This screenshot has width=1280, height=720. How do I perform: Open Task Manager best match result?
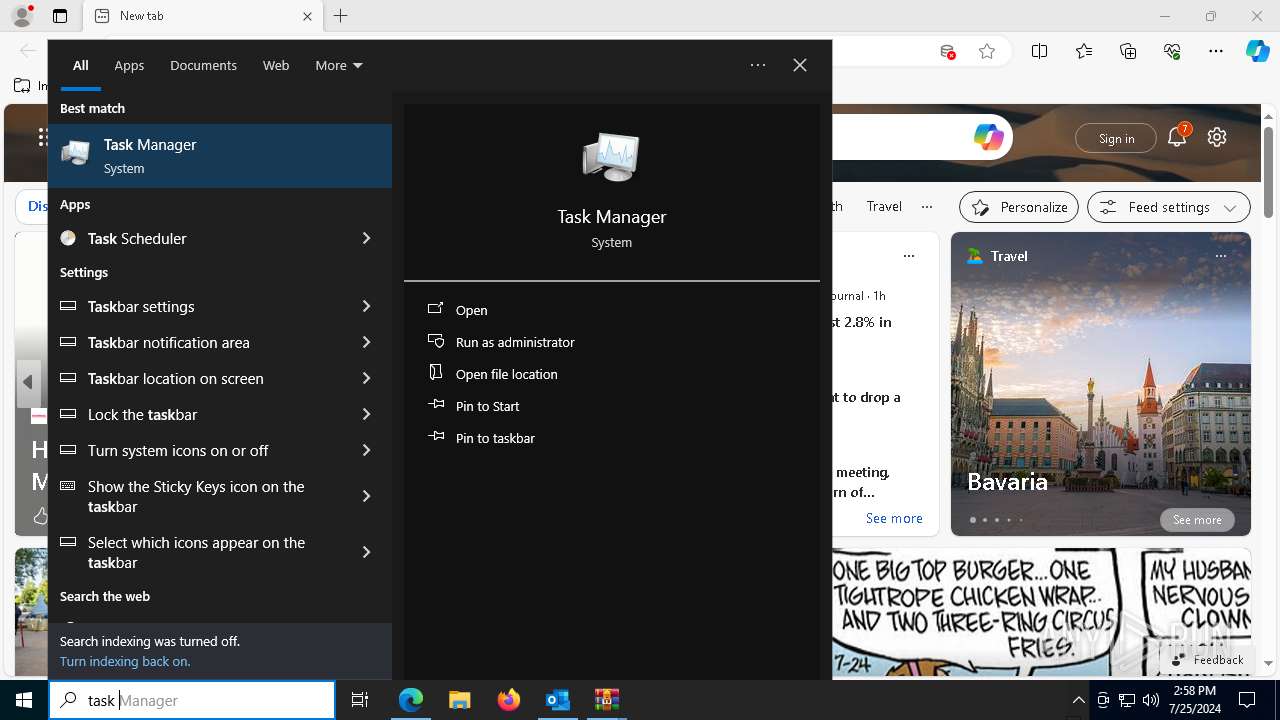click(220, 156)
